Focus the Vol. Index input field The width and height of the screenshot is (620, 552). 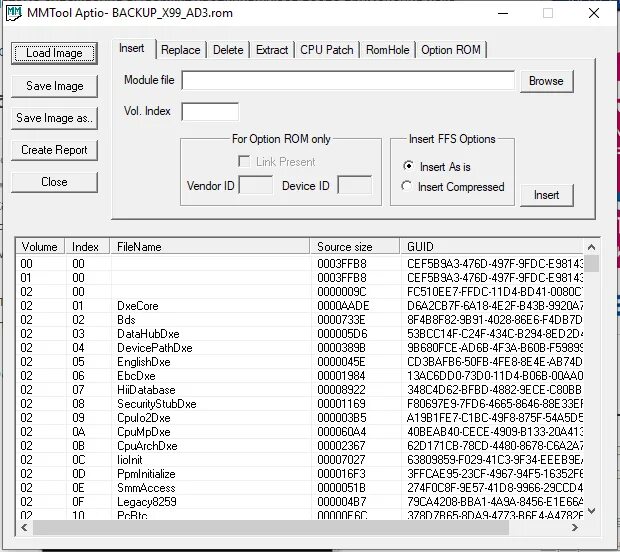pos(210,112)
